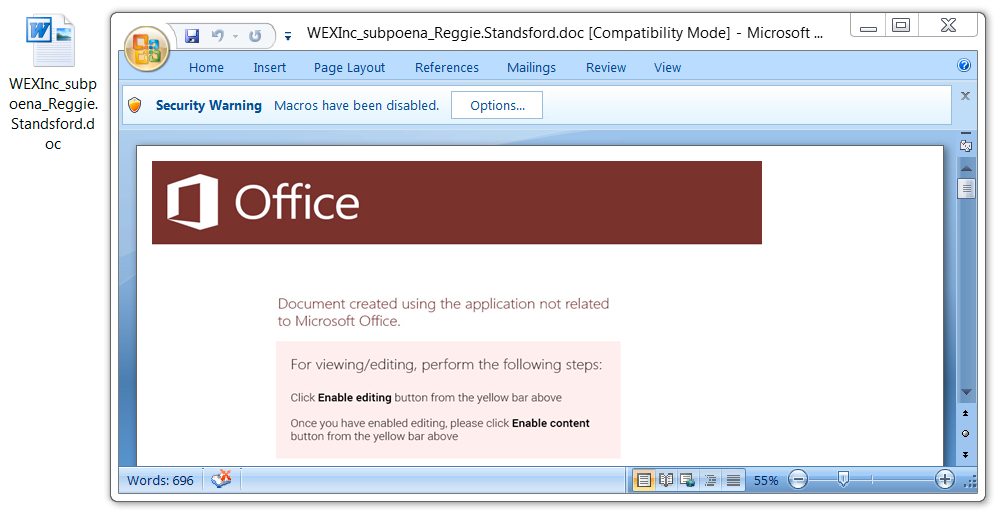Click the 'For viewing/editing, perform the following steps' text
This screenshot has height=515, width=997.
pos(446,364)
